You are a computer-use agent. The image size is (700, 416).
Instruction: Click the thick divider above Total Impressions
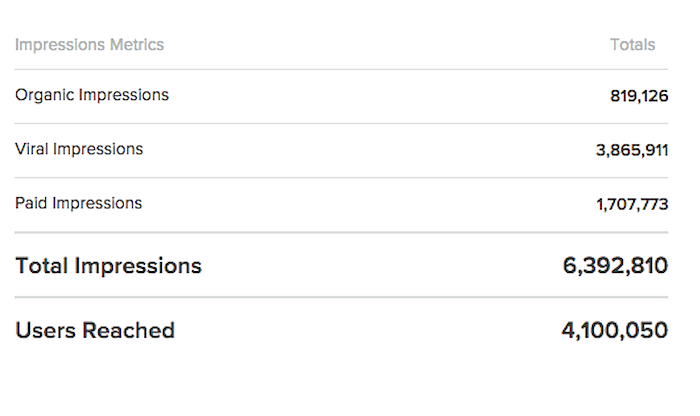click(x=342, y=233)
